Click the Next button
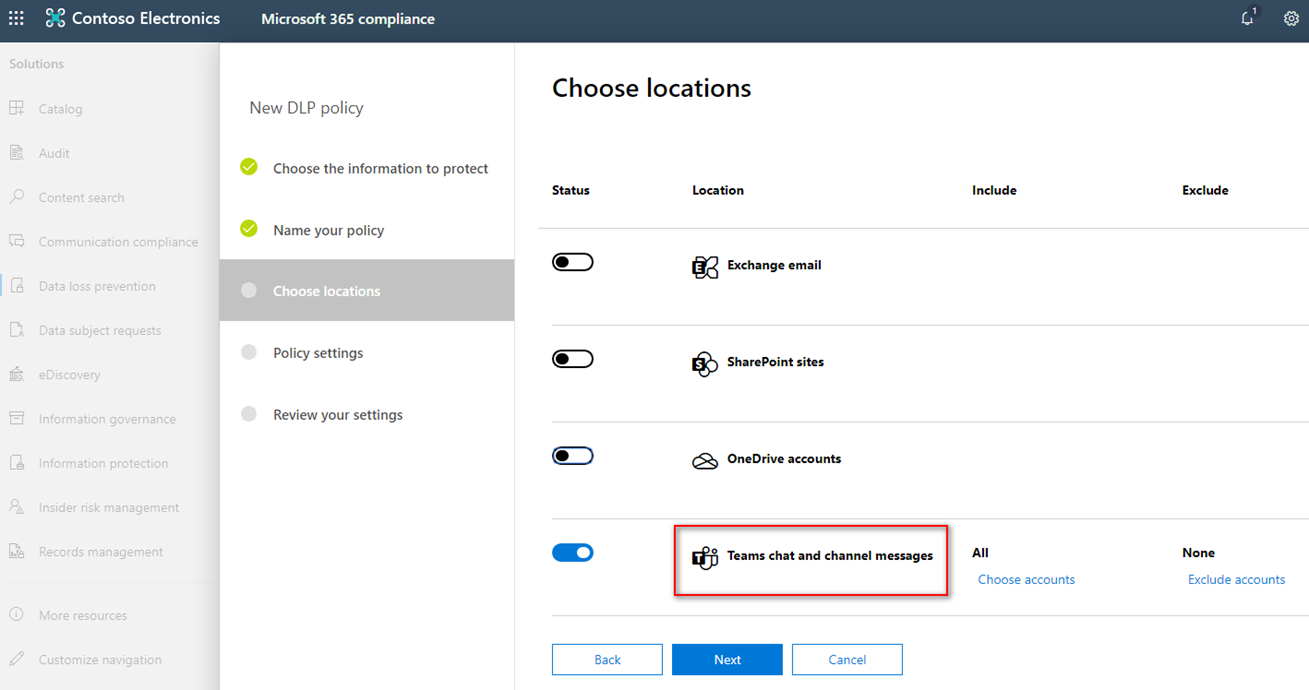The height and width of the screenshot is (690, 1309). point(727,659)
